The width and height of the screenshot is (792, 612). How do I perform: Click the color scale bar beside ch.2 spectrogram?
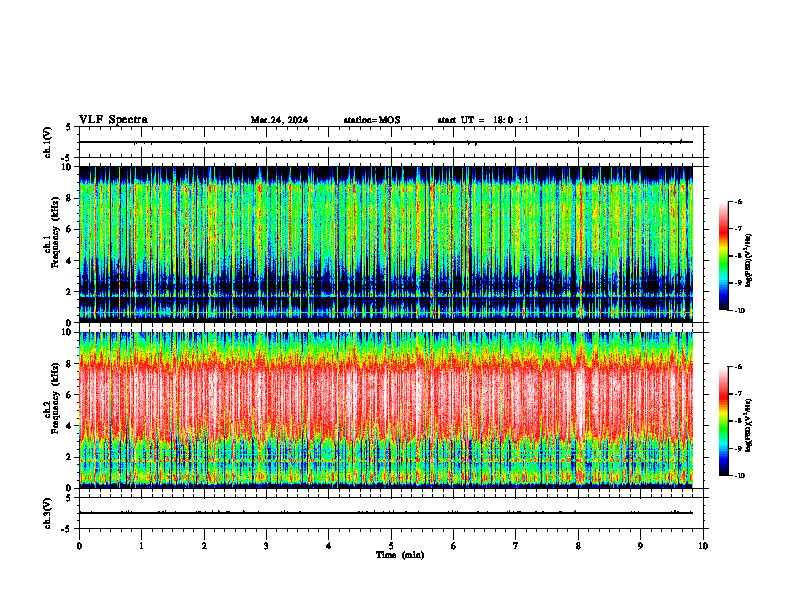tap(723, 421)
